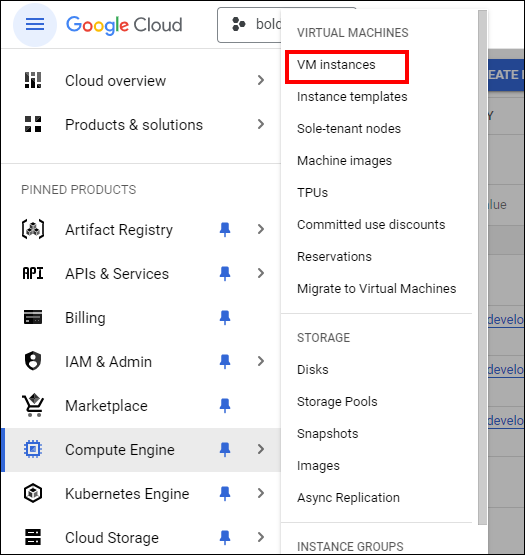The height and width of the screenshot is (555, 525).
Task: Open Billing label
Action: [85, 317]
